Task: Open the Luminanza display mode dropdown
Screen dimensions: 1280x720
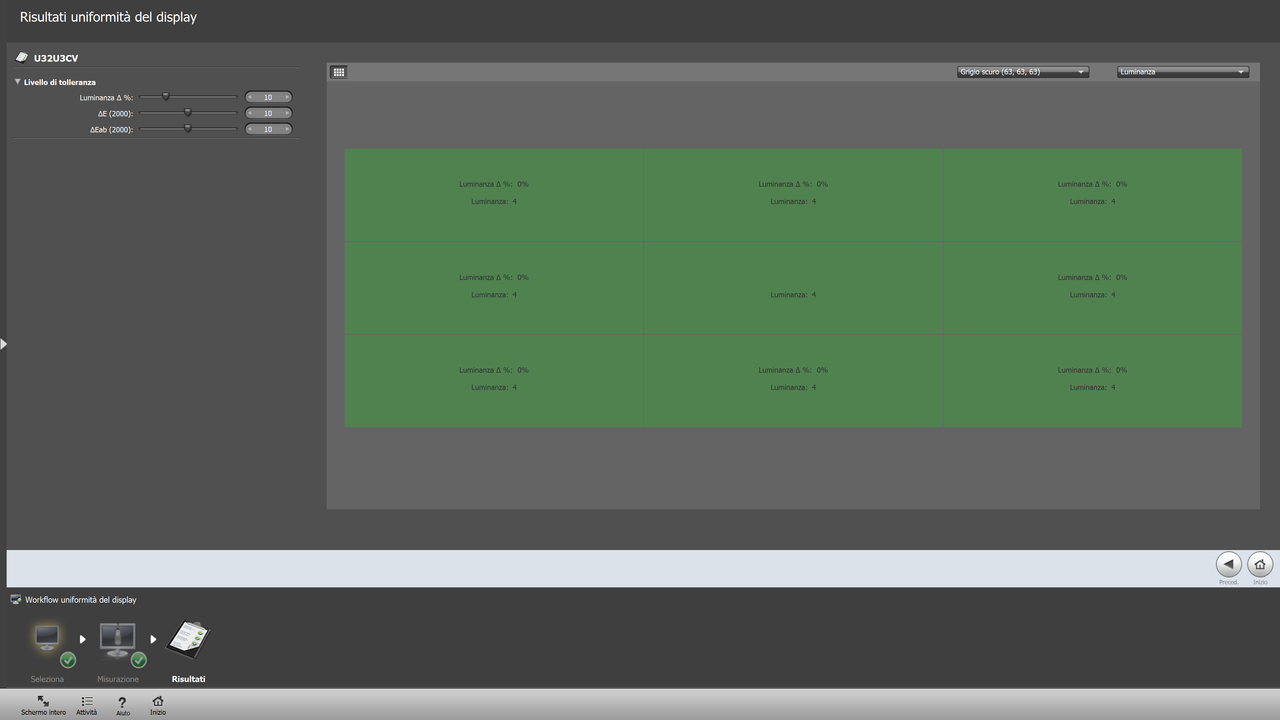Action: click(1183, 72)
